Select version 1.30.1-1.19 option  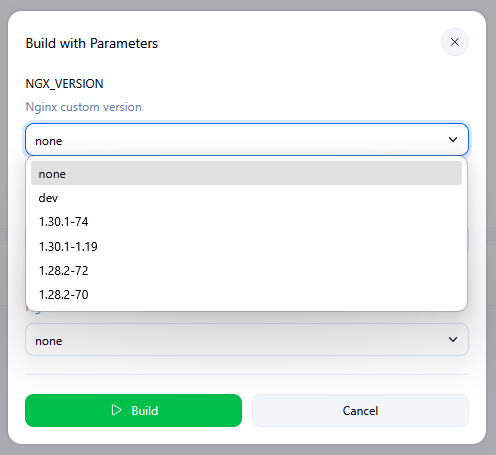coord(246,246)
